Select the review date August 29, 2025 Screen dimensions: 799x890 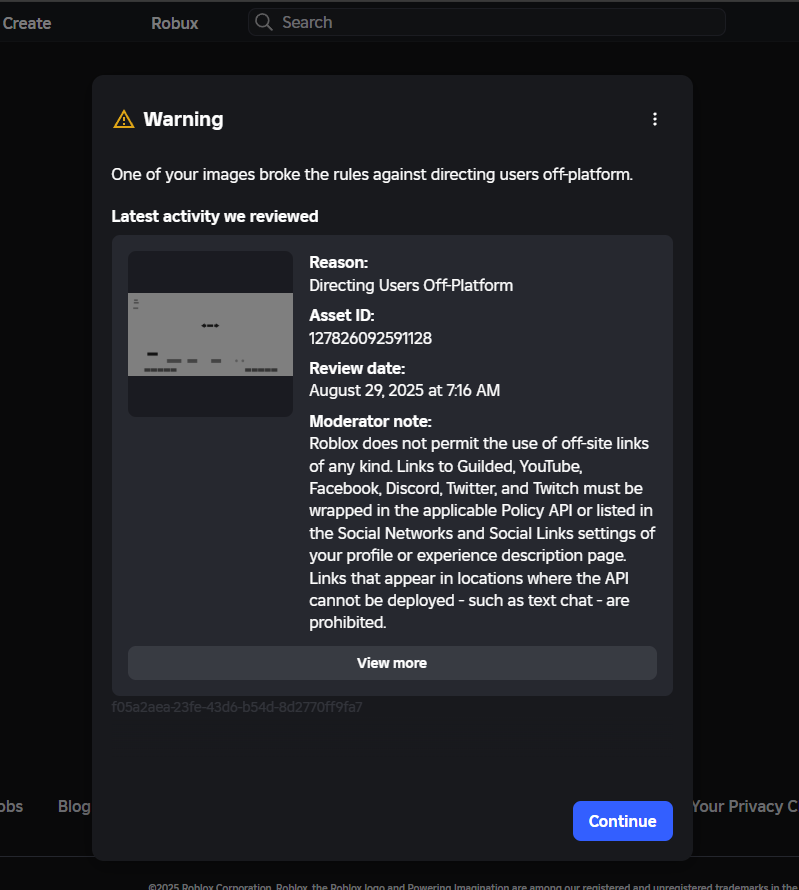(x=405, y=391)
